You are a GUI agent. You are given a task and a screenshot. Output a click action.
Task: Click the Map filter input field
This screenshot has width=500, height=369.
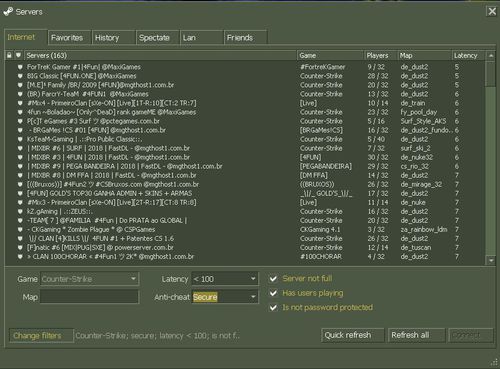[x=89, y=297]
